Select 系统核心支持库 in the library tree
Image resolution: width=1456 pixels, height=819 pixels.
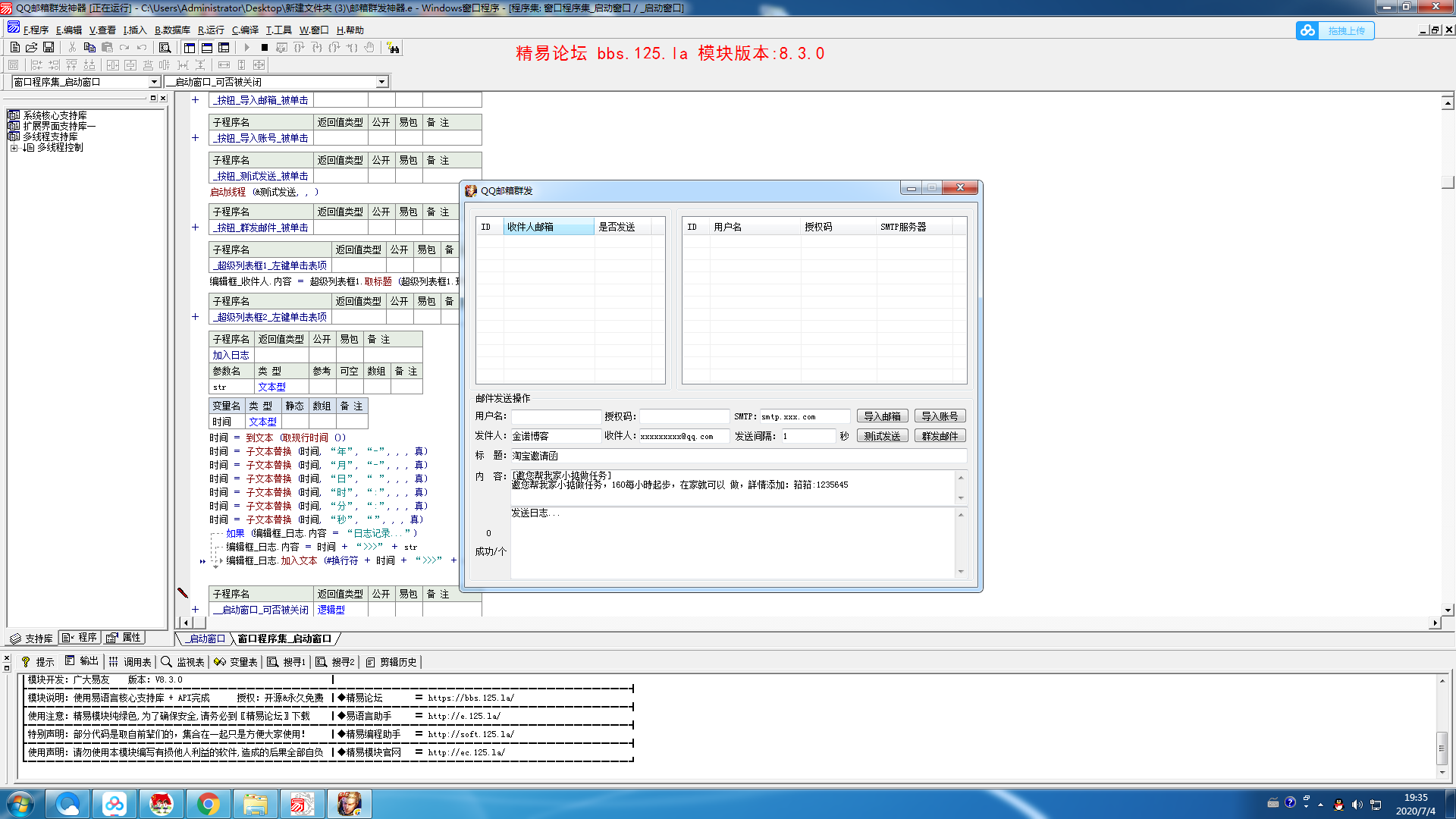coord(55,115)
